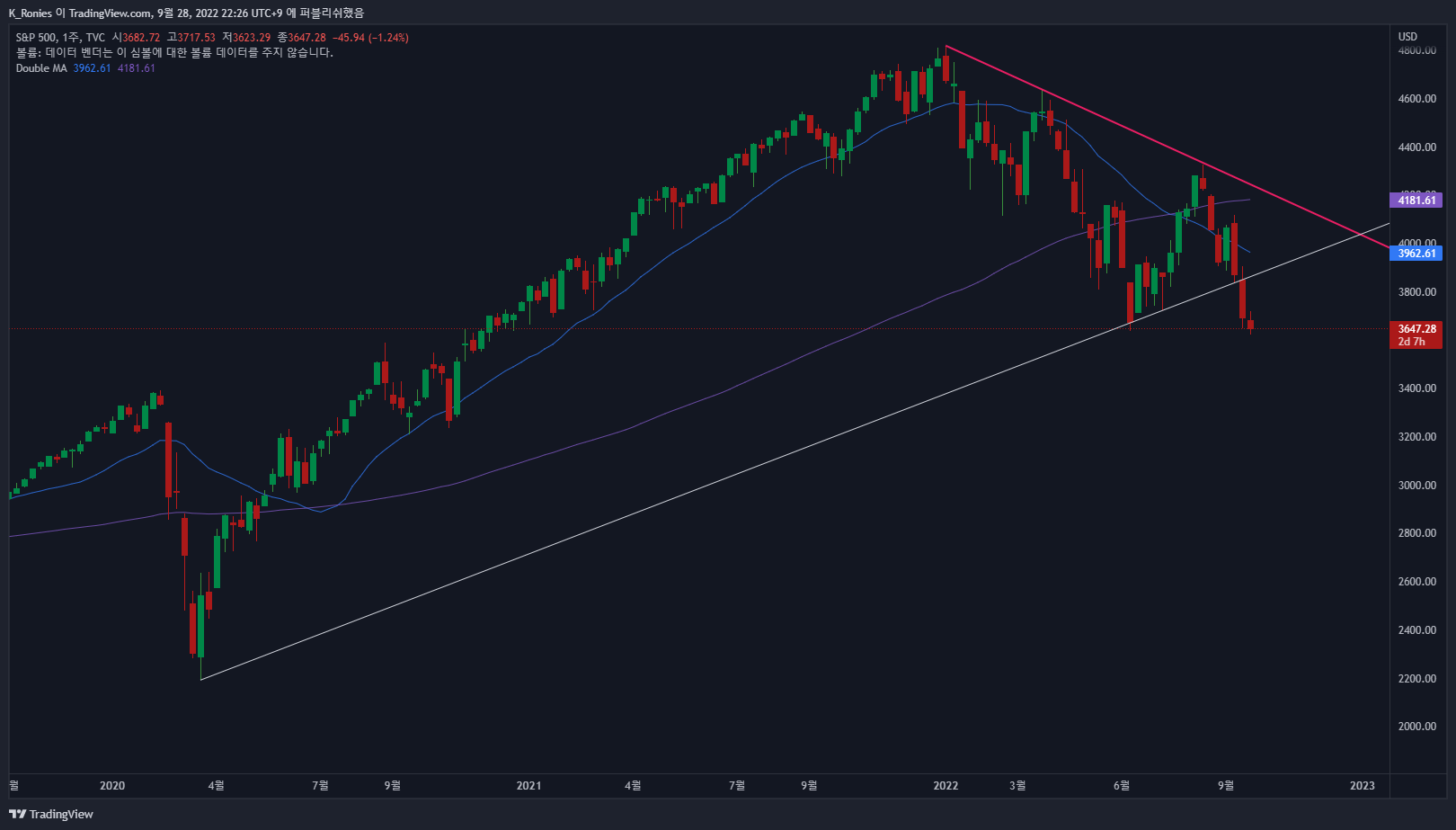Click the 2021 time axis label
This screenshot has width=1456, height=830.
[529, 786]
